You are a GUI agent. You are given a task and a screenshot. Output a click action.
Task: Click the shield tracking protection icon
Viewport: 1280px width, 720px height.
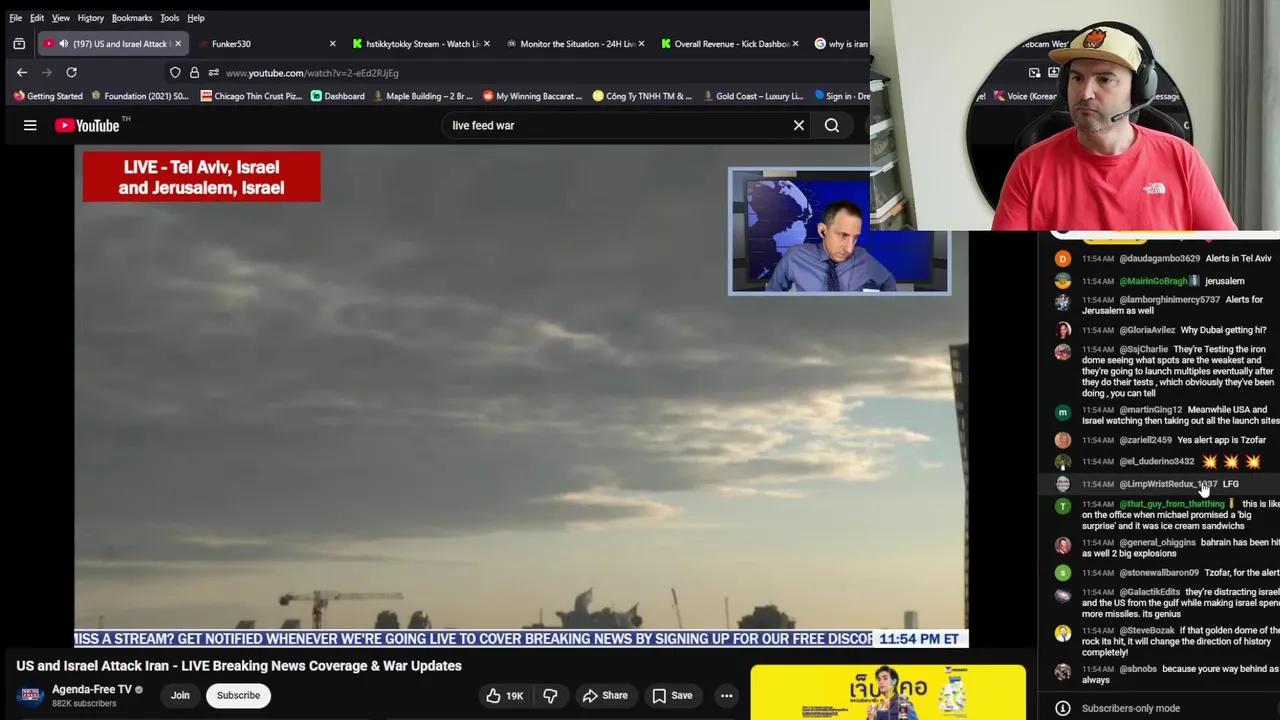click(x=175, y=72)
